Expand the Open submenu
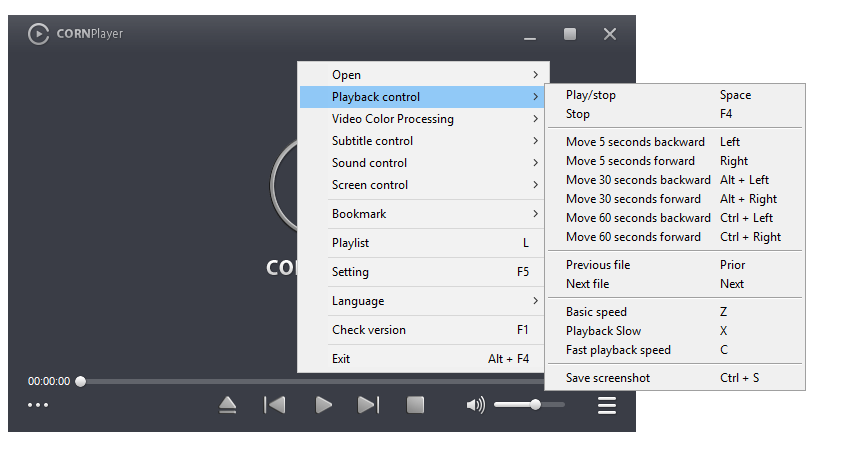The width and height of the screenshot is (843, 461). (x=422, y=75)
